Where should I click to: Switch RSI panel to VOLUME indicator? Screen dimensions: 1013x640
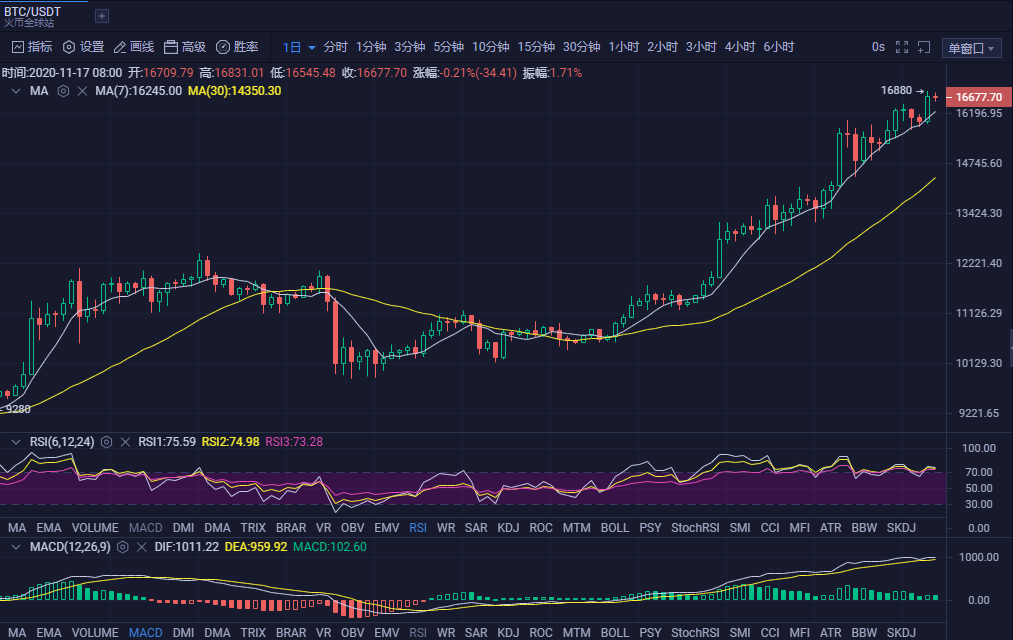pyautogui.click(x=95, y=528)
